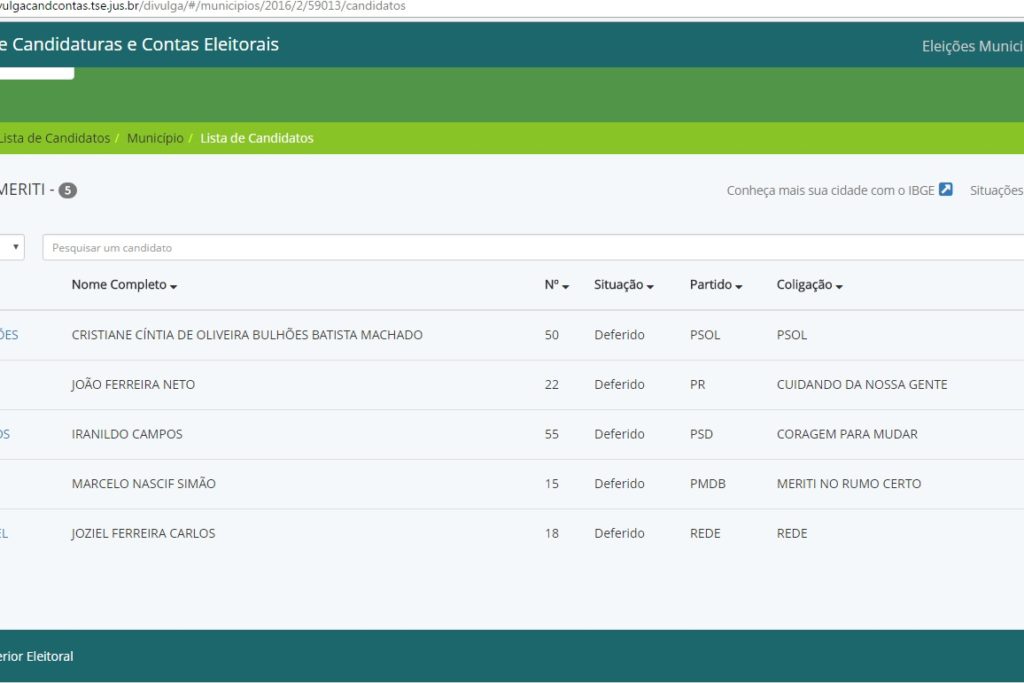Sort by Situação column header

(x=624, y=285)
